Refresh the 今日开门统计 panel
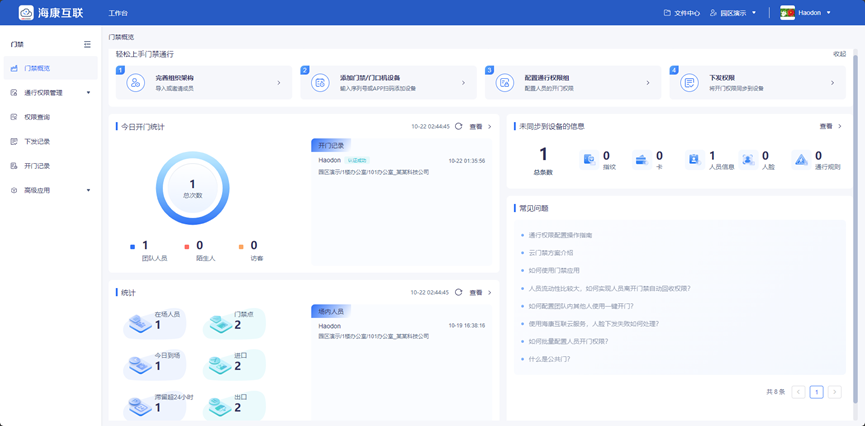The height and width of the screenshot is (426, 865). coord(459,127)
